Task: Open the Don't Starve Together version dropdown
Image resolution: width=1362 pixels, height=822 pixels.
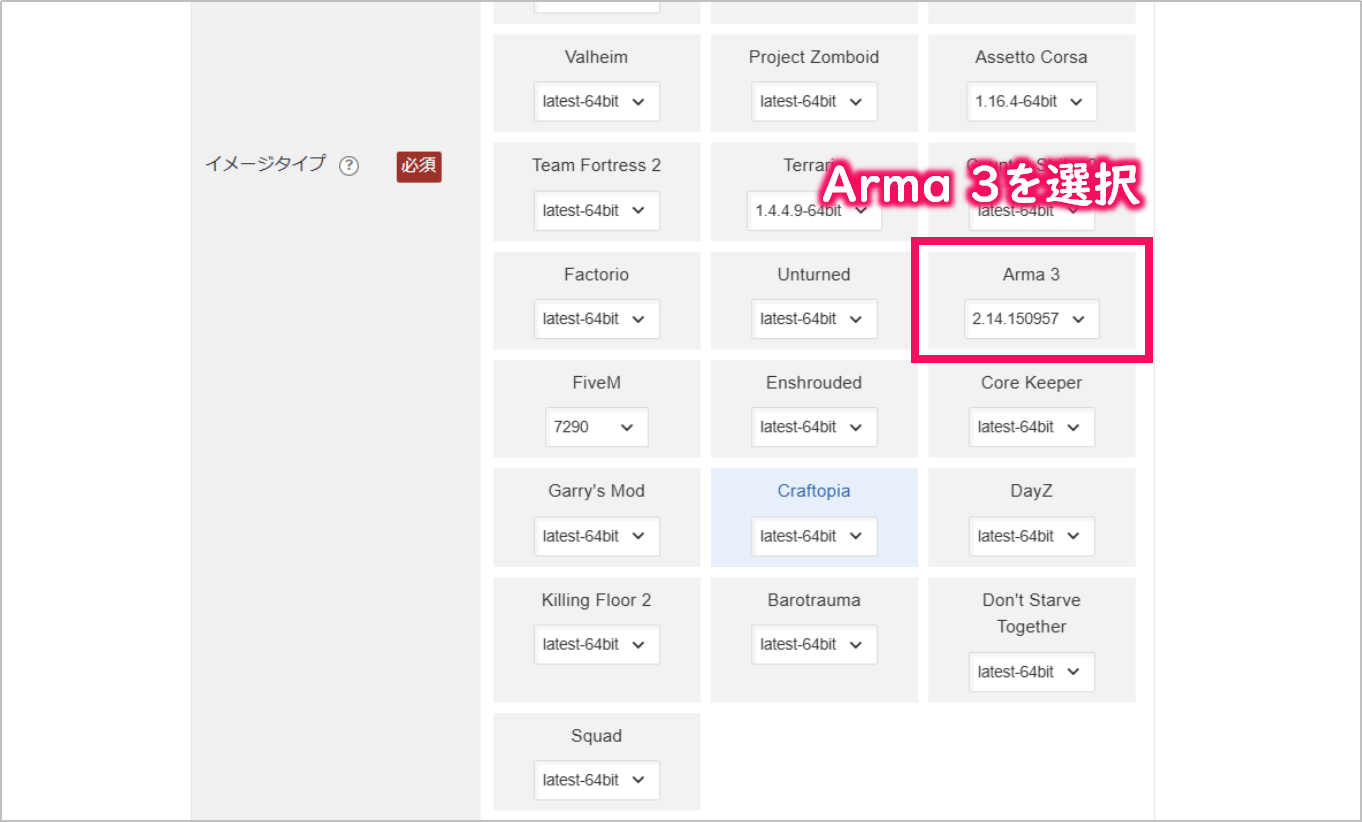Action: click(x=1031, y=672)
